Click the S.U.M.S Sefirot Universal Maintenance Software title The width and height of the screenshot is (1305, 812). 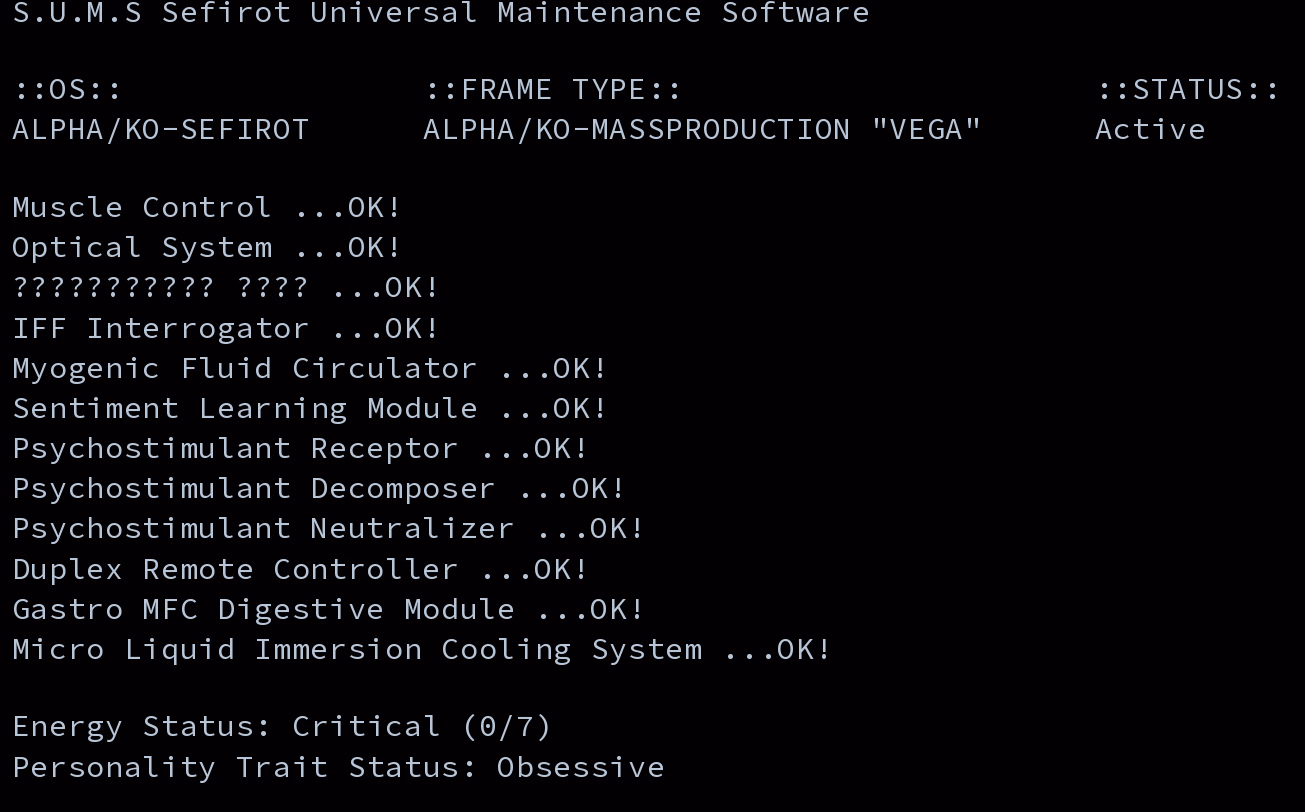tap(440, 13)
